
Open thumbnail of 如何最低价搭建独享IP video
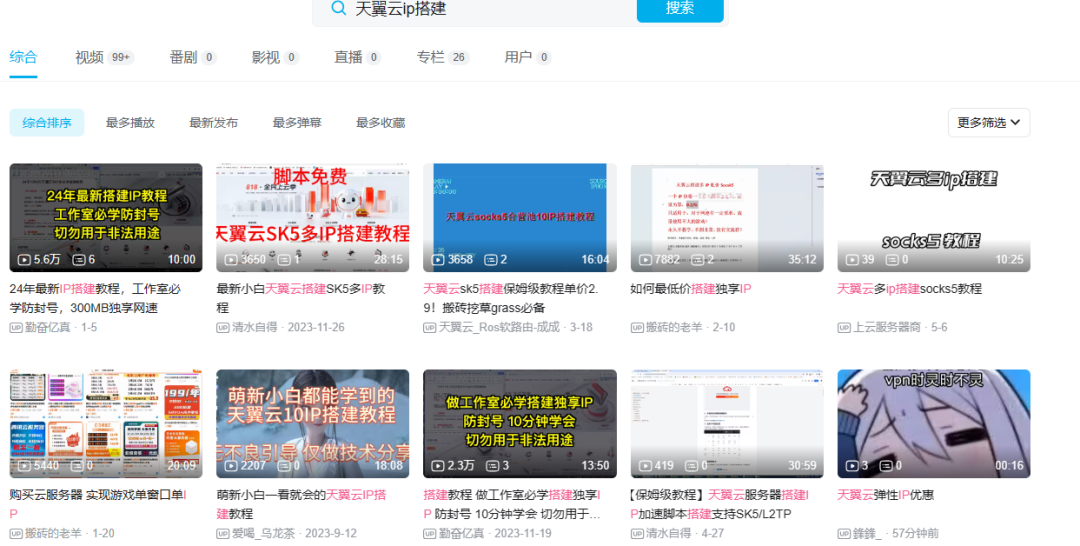(727, 218)
